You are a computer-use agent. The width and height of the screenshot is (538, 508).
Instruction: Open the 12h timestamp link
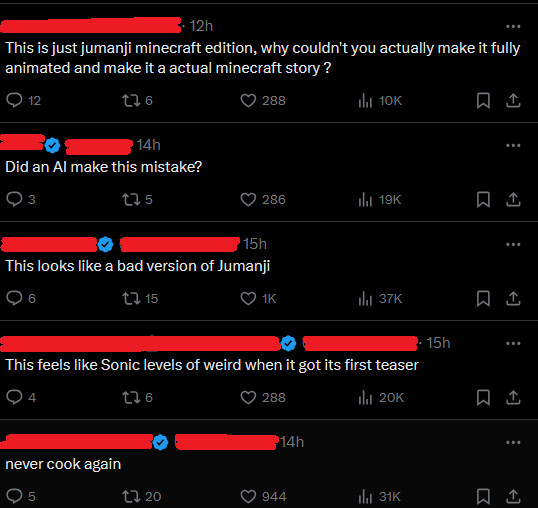point(201,26)
